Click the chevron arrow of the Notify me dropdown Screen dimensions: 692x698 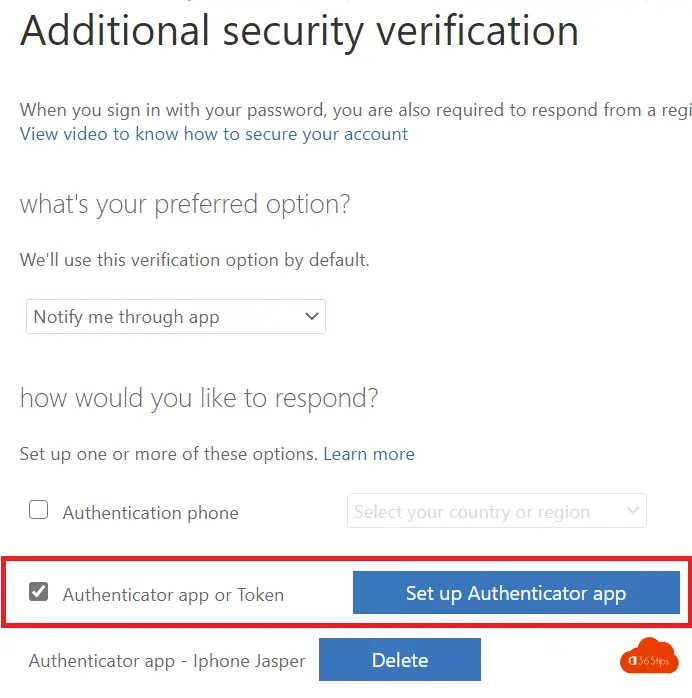coord(312,316)
